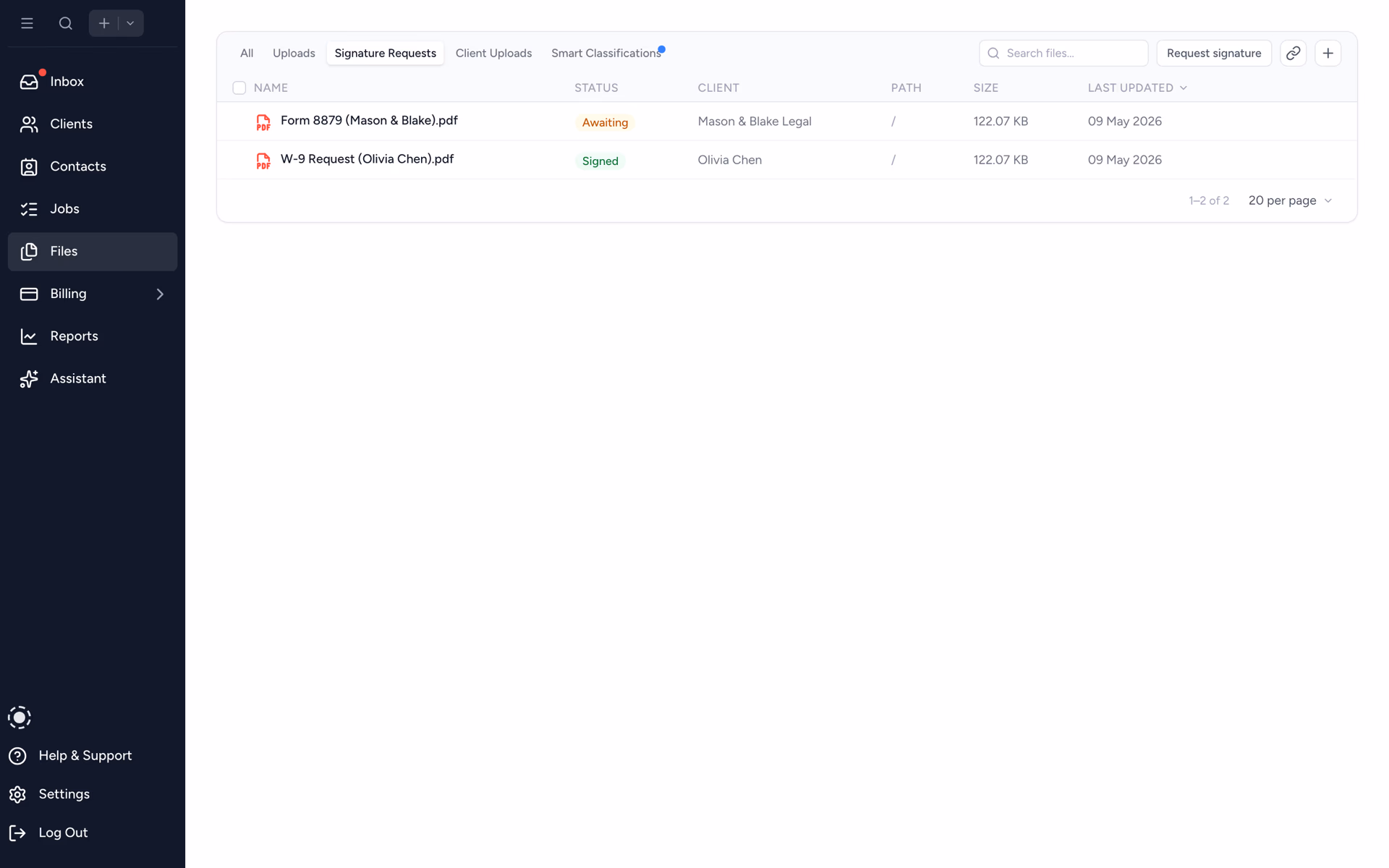Open Form 8879 (Mason & Blake).pdf

coord(369,121)
